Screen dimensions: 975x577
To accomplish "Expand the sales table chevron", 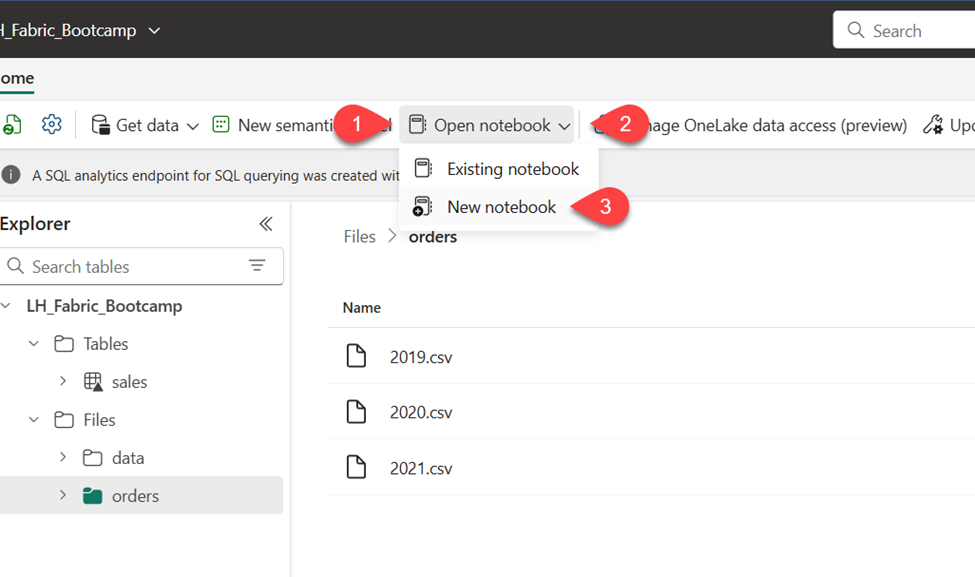I will (63, 381).
